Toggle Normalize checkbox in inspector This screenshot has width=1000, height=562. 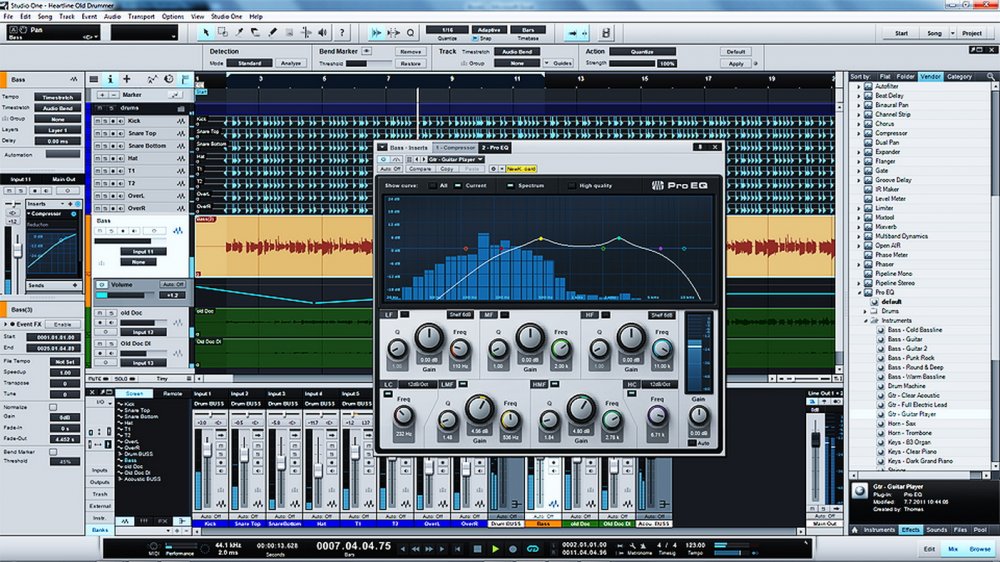pyautogui.click(x=54, y=407)
